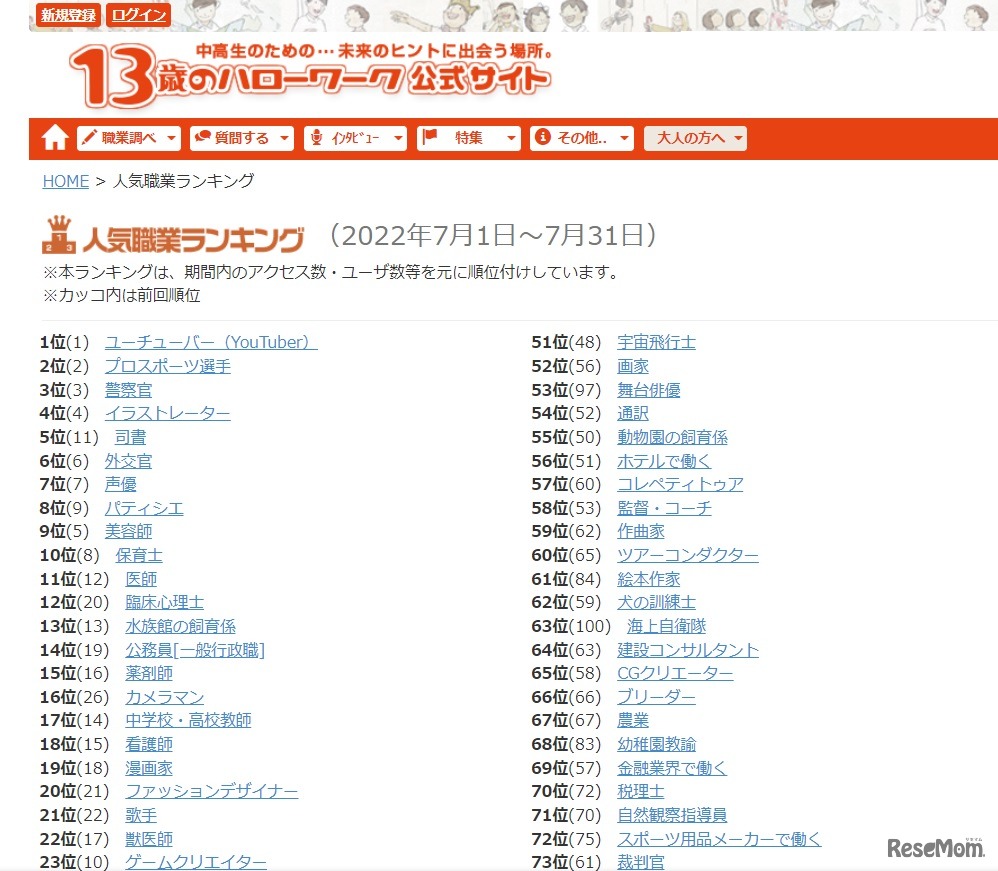Viewport: 998px width, 871px height.
Task: Click the speech bubble icon beside 質問する
Action: [x=201, y=138]
